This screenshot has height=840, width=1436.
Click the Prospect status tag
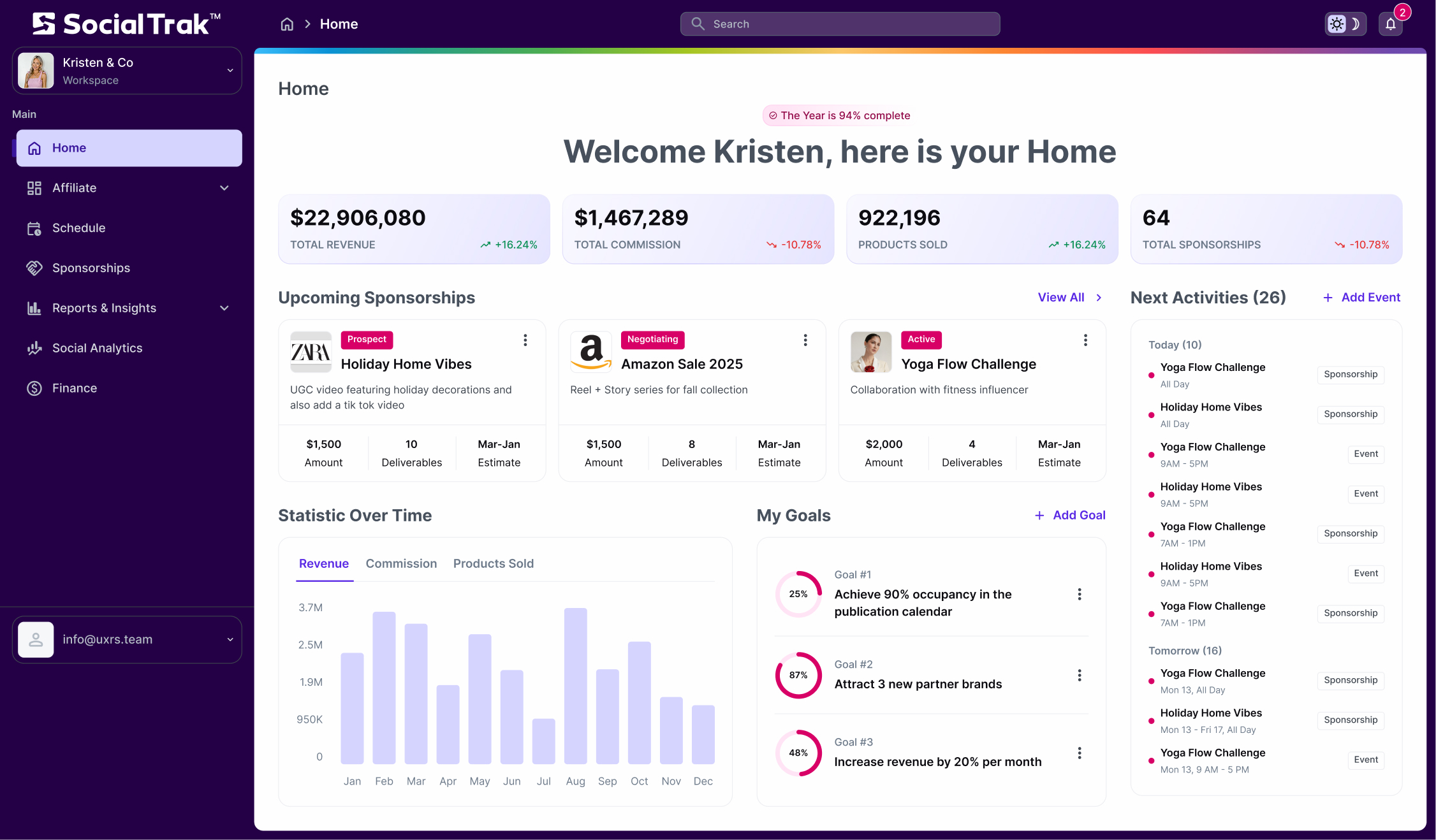click(367, 340)
